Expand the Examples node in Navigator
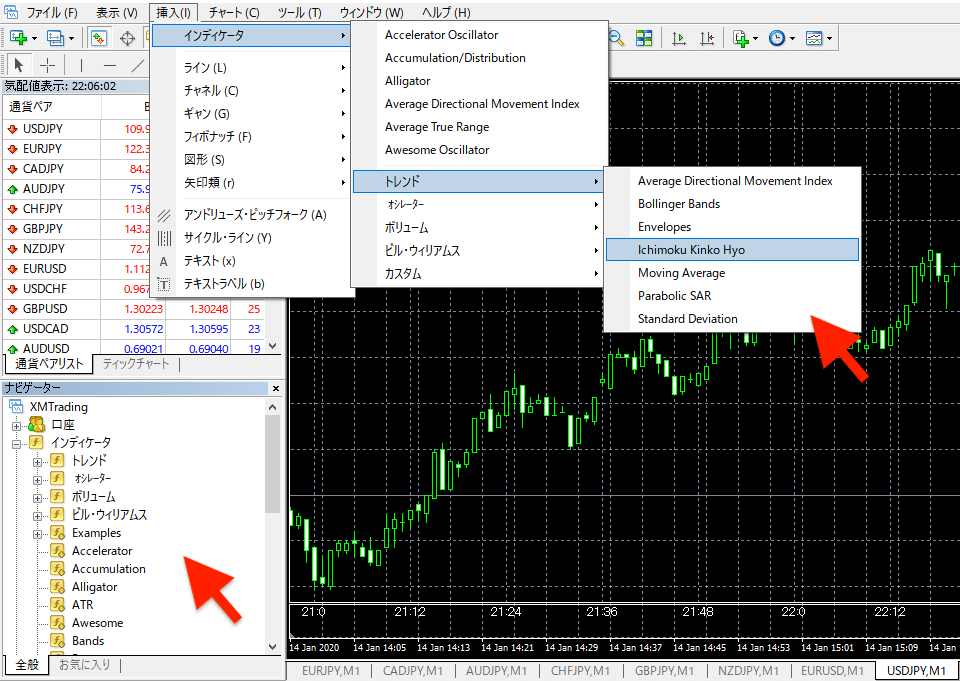Image resolution: width=960 pixels, height=681 pixels. pos(37,533)
